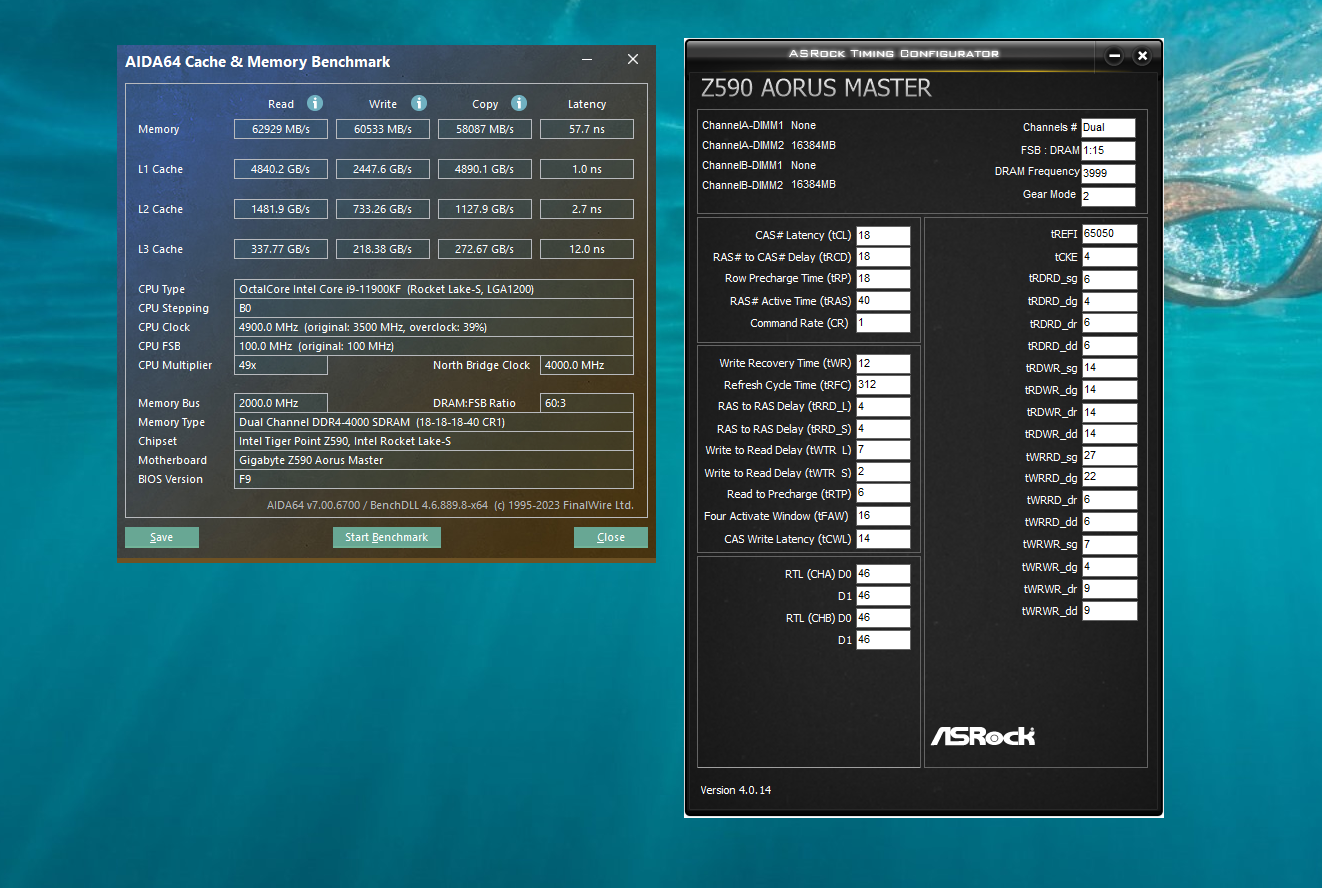This screenshot has width=1322, height=888.
Task: Click the L1 Cache Read 4840.2 GB/s value
Action: (x=281, y=169)
